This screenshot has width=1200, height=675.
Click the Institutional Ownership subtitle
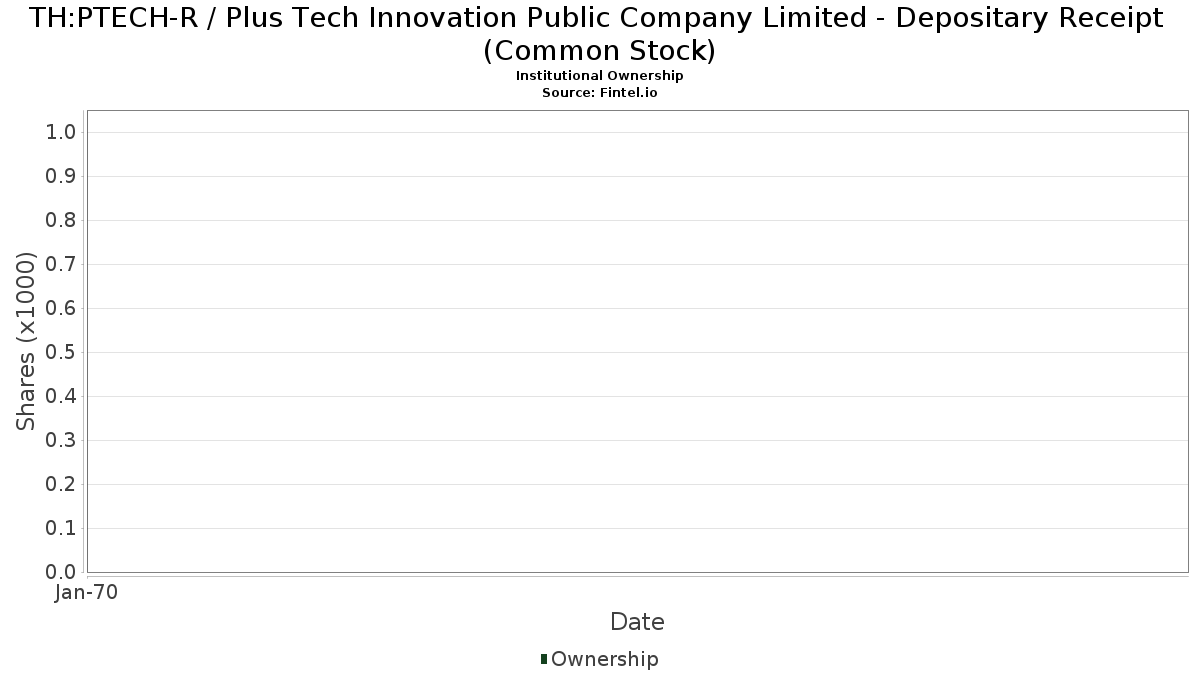[x=599, y=76]
